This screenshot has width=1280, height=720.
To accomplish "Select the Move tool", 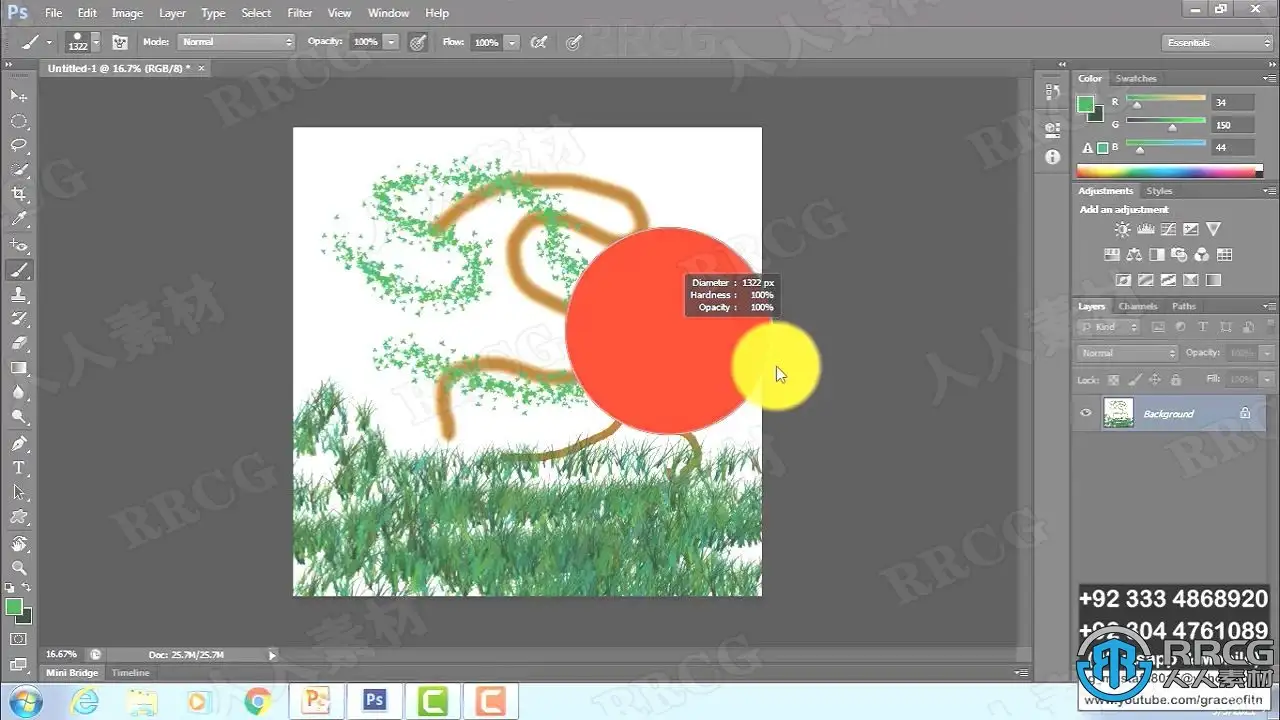I will 18,96.
